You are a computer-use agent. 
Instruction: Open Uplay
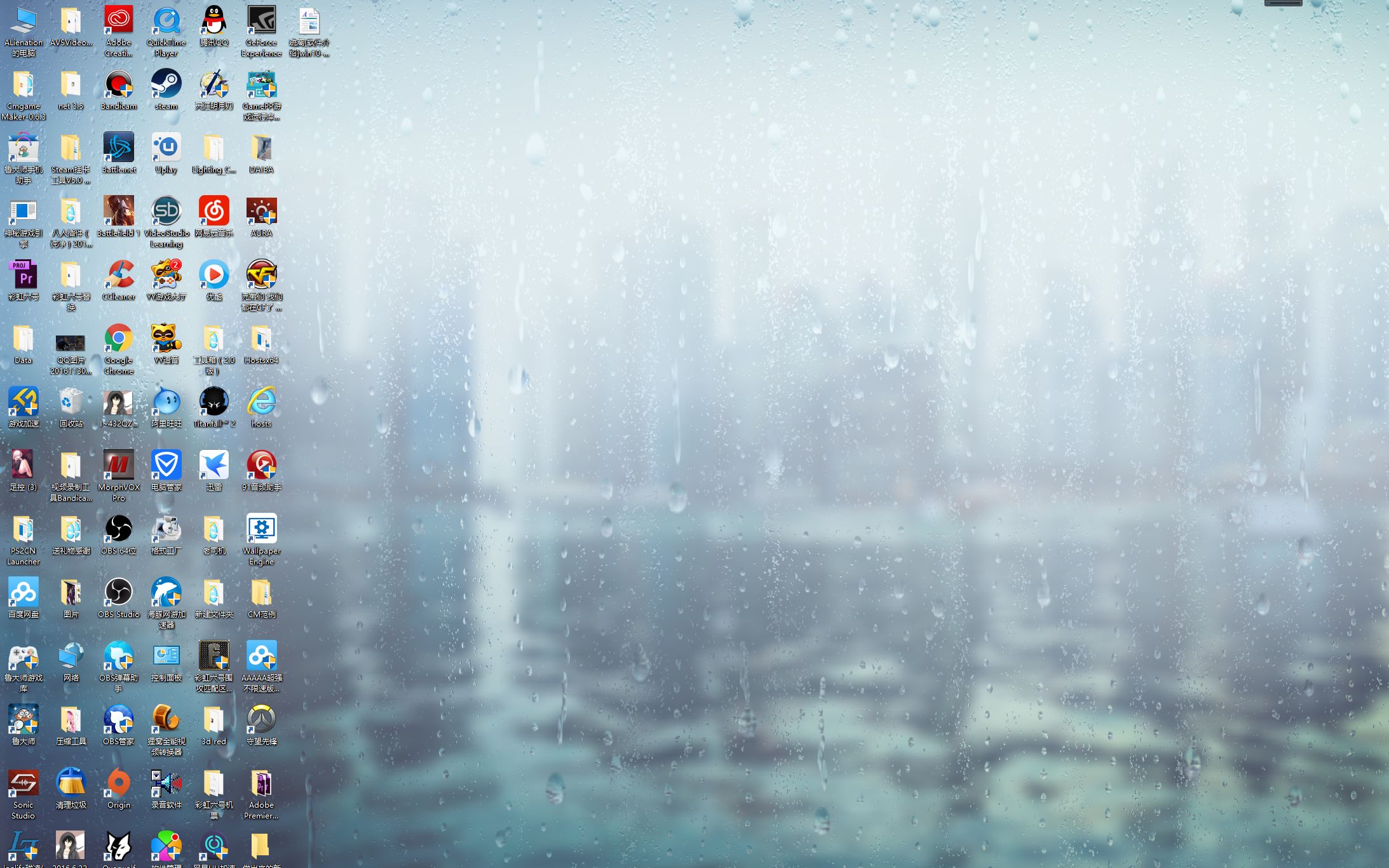pyautogui.click(x=166, y=148)
